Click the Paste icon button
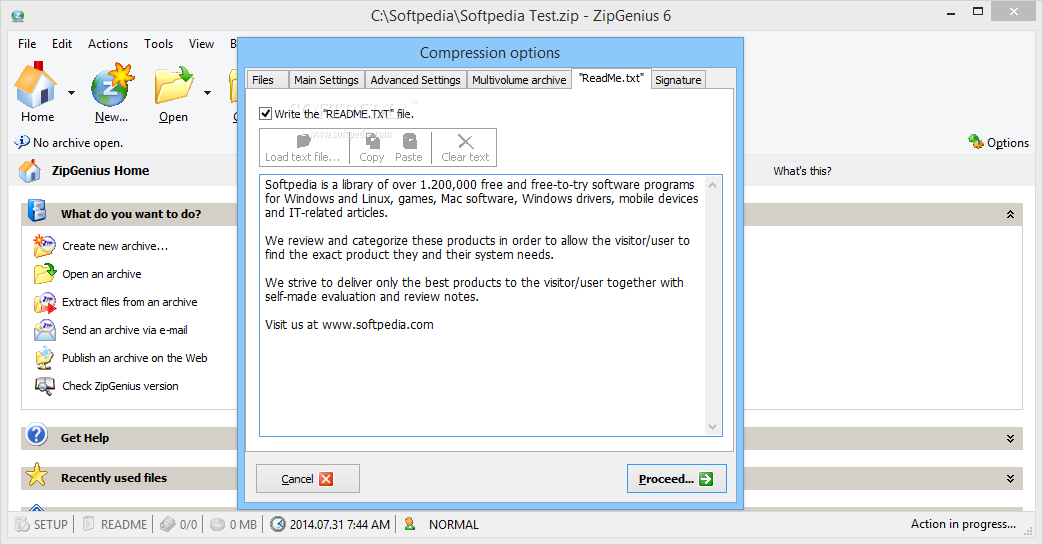This screenshot has height=545, width=1043. (x=409, y=141)
